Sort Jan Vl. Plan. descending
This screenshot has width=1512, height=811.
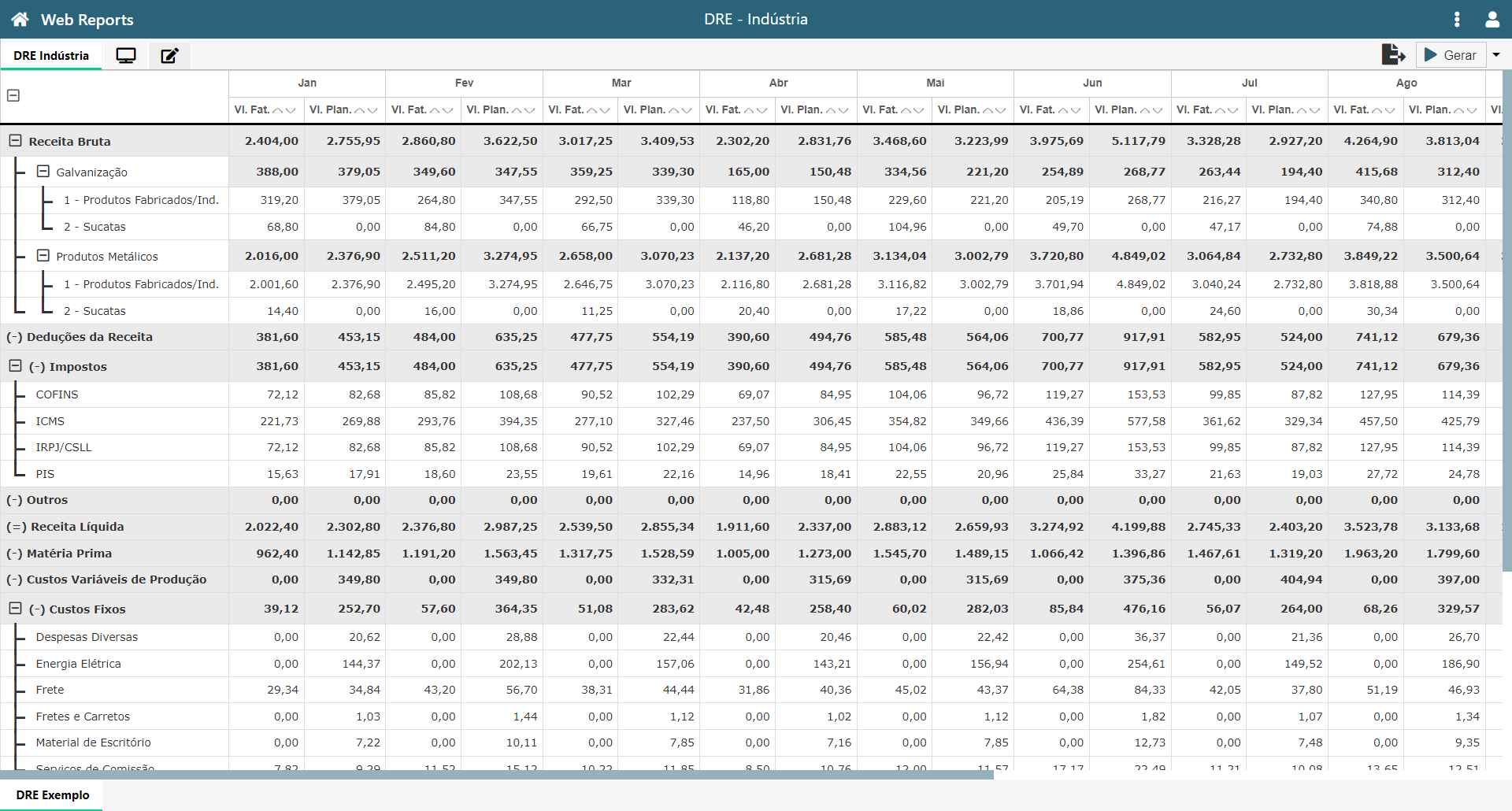(x=372, y=110)
